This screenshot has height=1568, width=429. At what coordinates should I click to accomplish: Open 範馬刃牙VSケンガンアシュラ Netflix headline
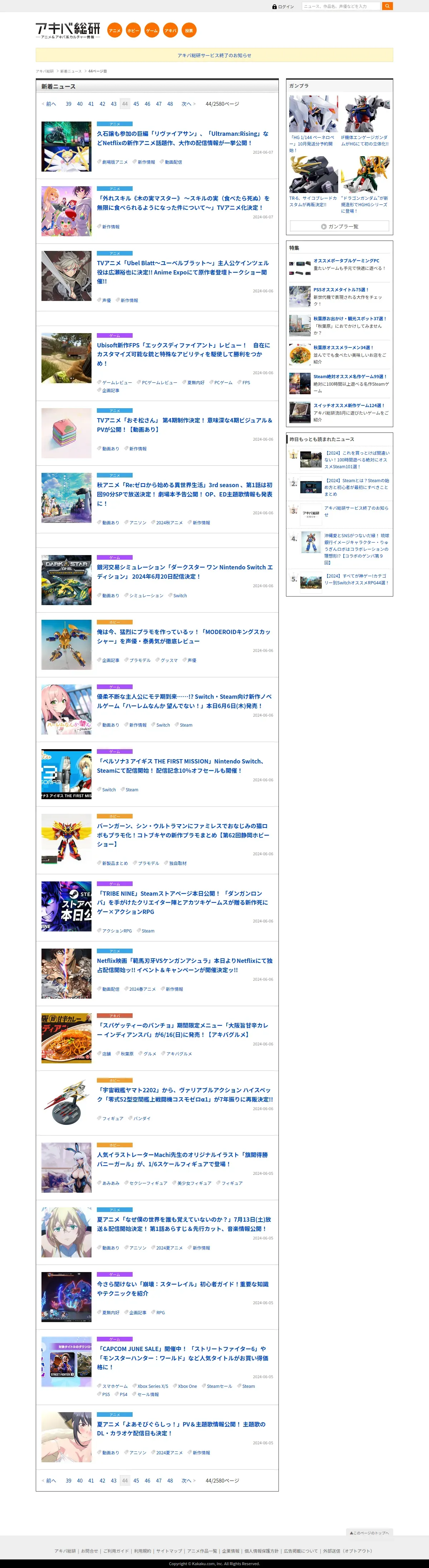tap(184, 965)
